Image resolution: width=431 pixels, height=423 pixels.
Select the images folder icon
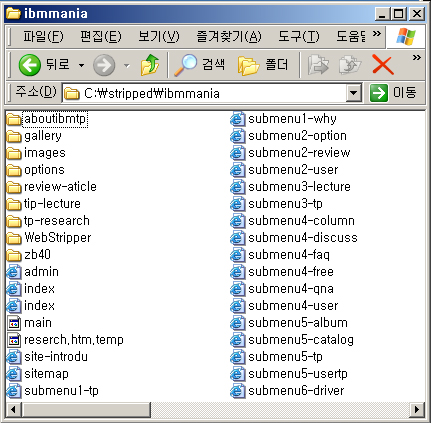(14, 153)
